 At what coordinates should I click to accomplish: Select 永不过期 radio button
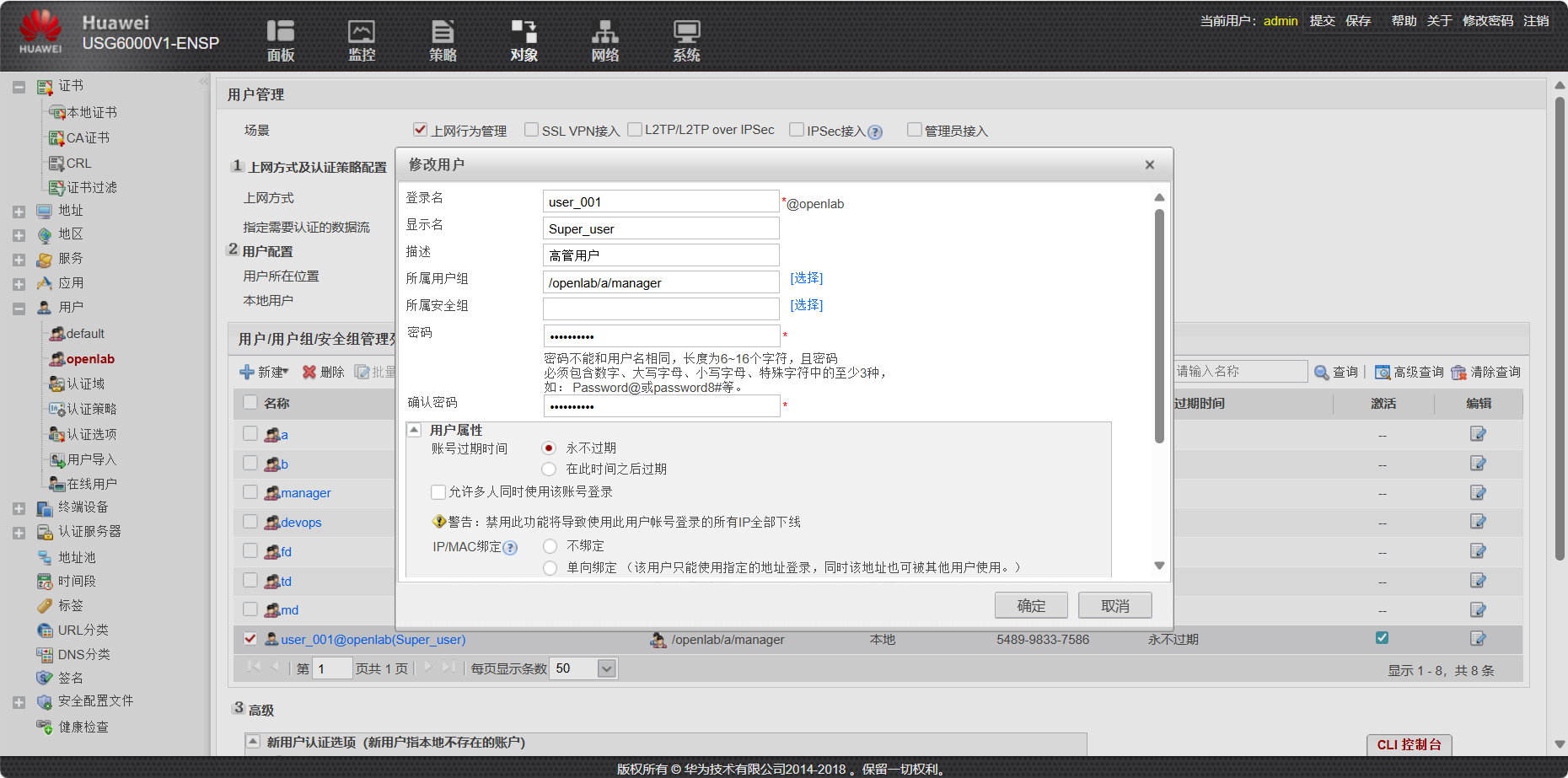549,448
